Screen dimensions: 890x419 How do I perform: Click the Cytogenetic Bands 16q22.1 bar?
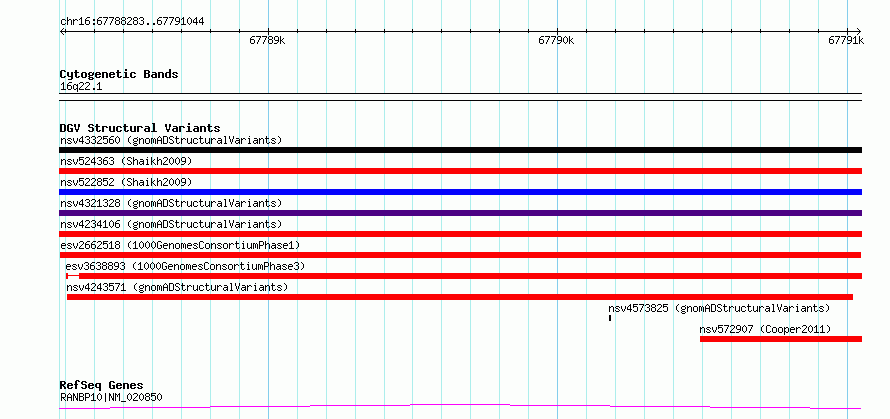click(x=460, y=97)
